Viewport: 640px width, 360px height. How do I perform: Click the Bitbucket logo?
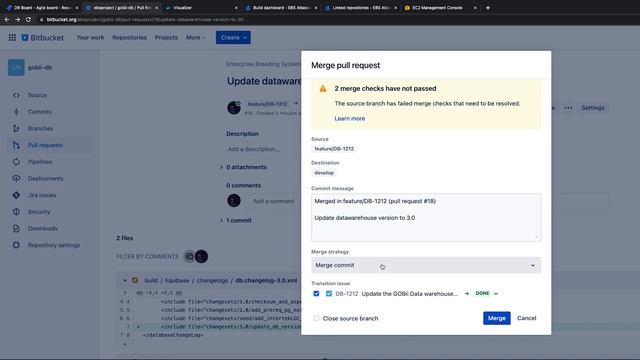click(43, 38)
